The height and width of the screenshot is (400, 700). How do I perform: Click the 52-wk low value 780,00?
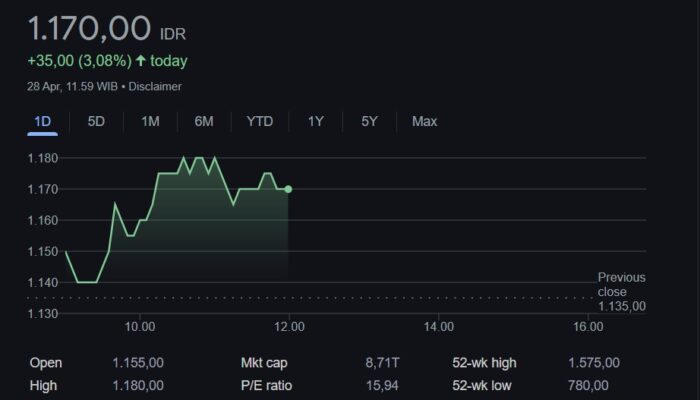pos(588,385)
